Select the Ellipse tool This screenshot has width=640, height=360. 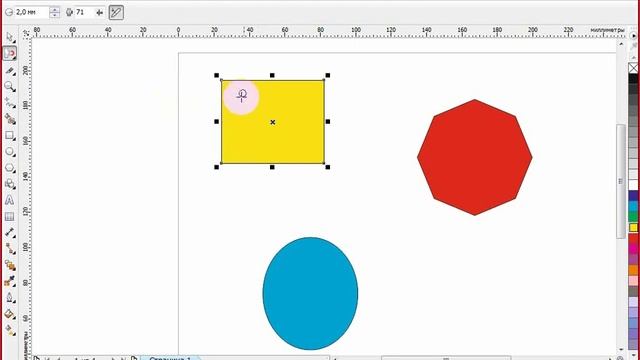pyautogui.click(x=10, y=151)
